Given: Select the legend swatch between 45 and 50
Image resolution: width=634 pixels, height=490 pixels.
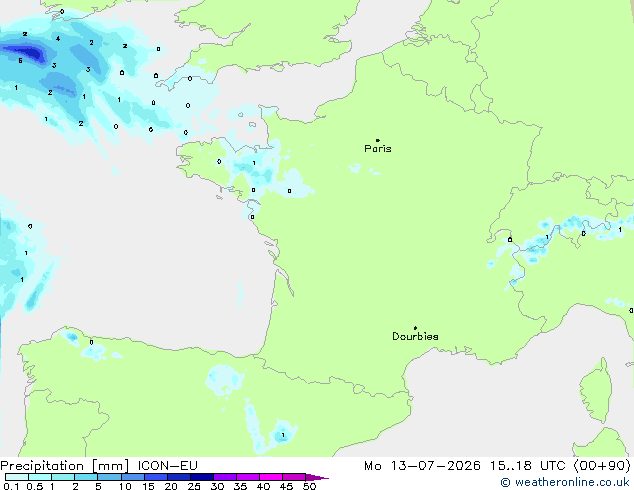Looking at the screenshot, I should [x=294, y=477].
